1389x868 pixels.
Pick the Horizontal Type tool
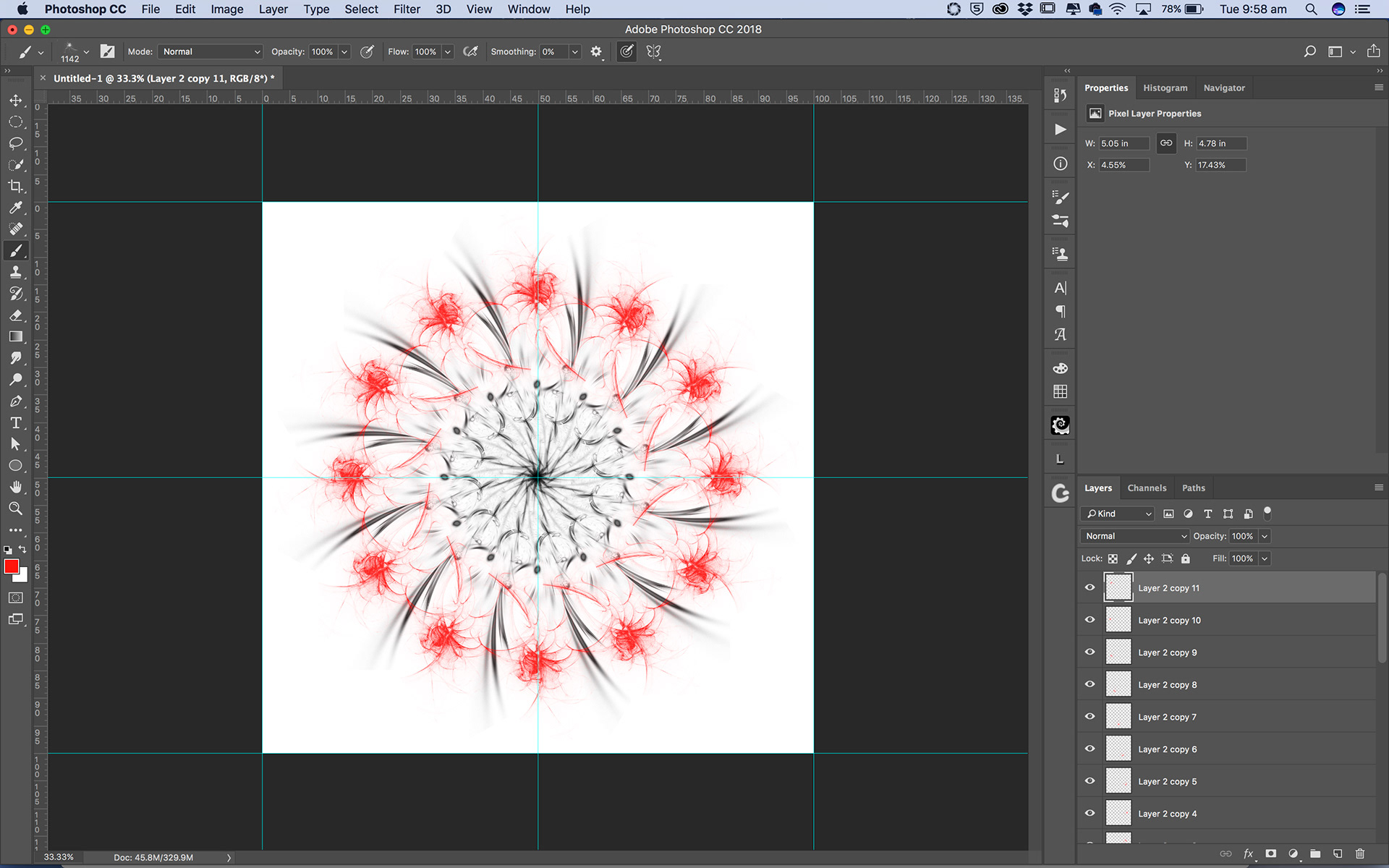point(16,423)
